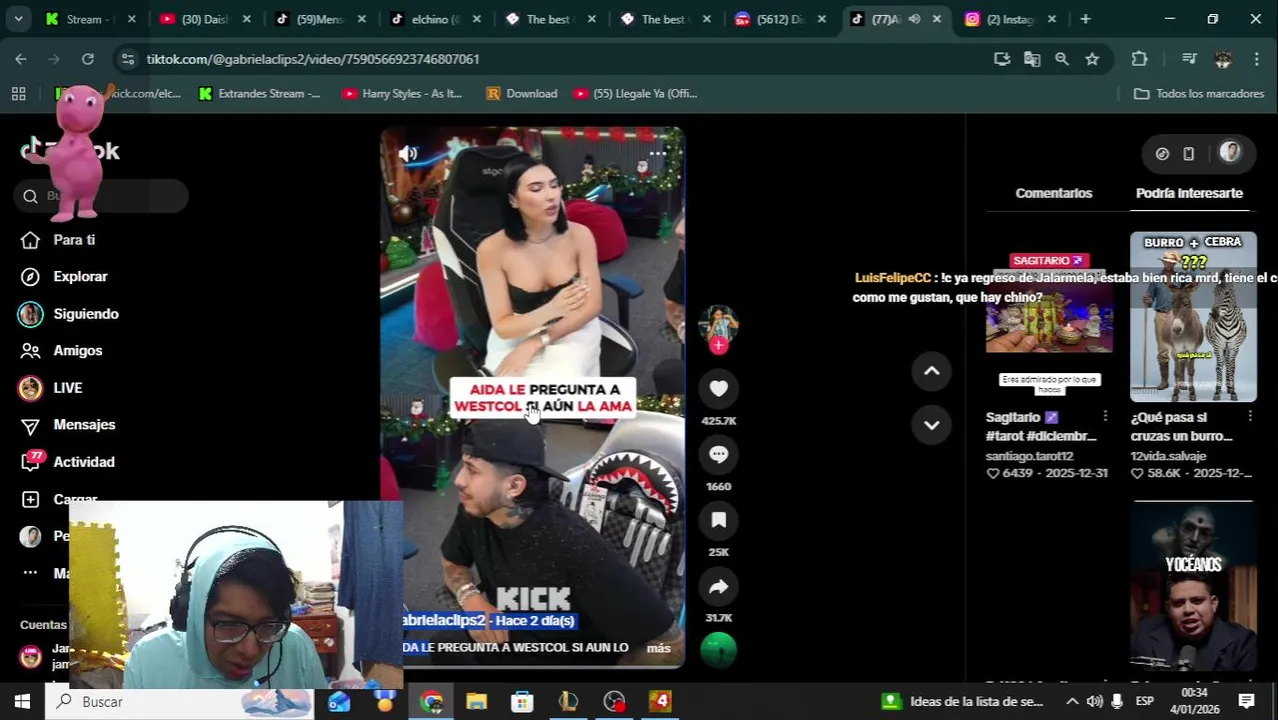Switch to Comentarios tab
The image size is (1278, 720).
click(1053, 193)
